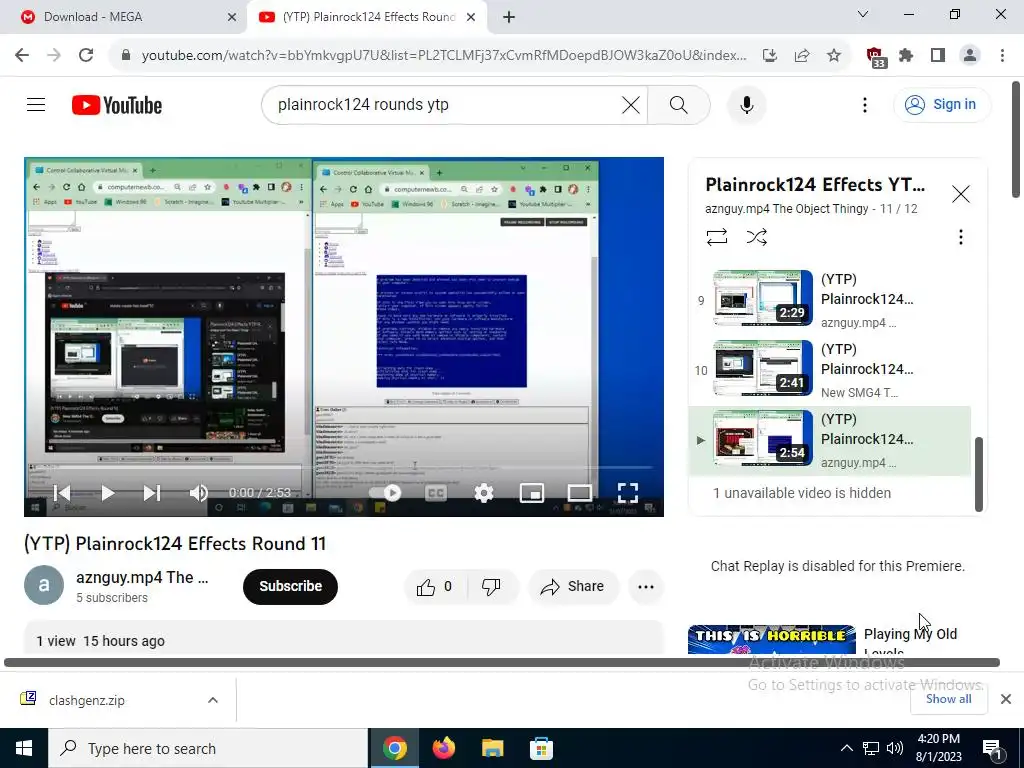Select the (YTP) Plainrock124 Effects Round tab
Viewport: 1024px width, 768px height.
(x=367, y=17)
